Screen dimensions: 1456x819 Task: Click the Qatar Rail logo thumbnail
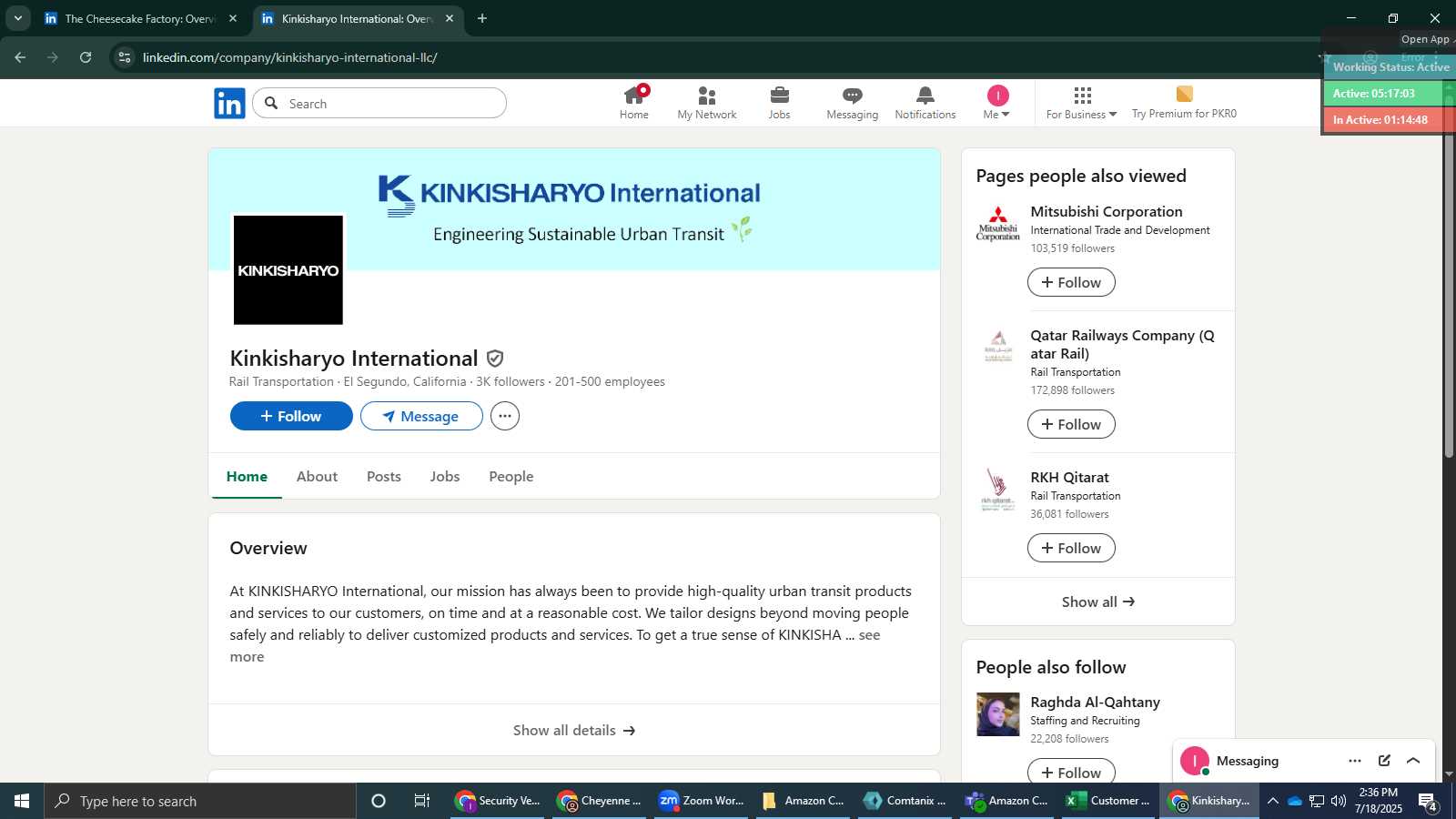(x=998, y=349)
